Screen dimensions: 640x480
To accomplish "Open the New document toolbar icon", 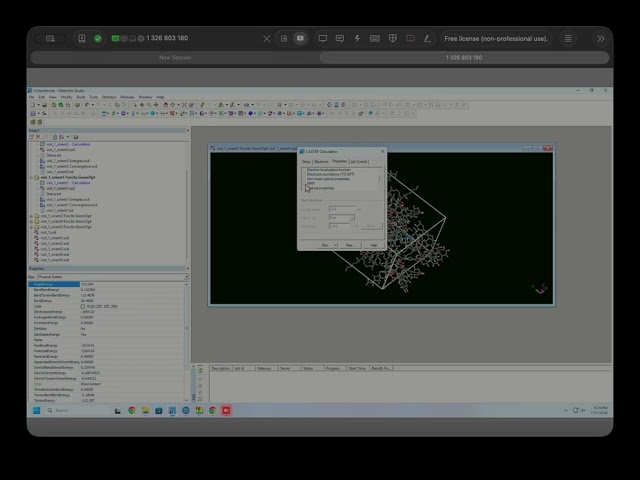I will coord(33,105).
